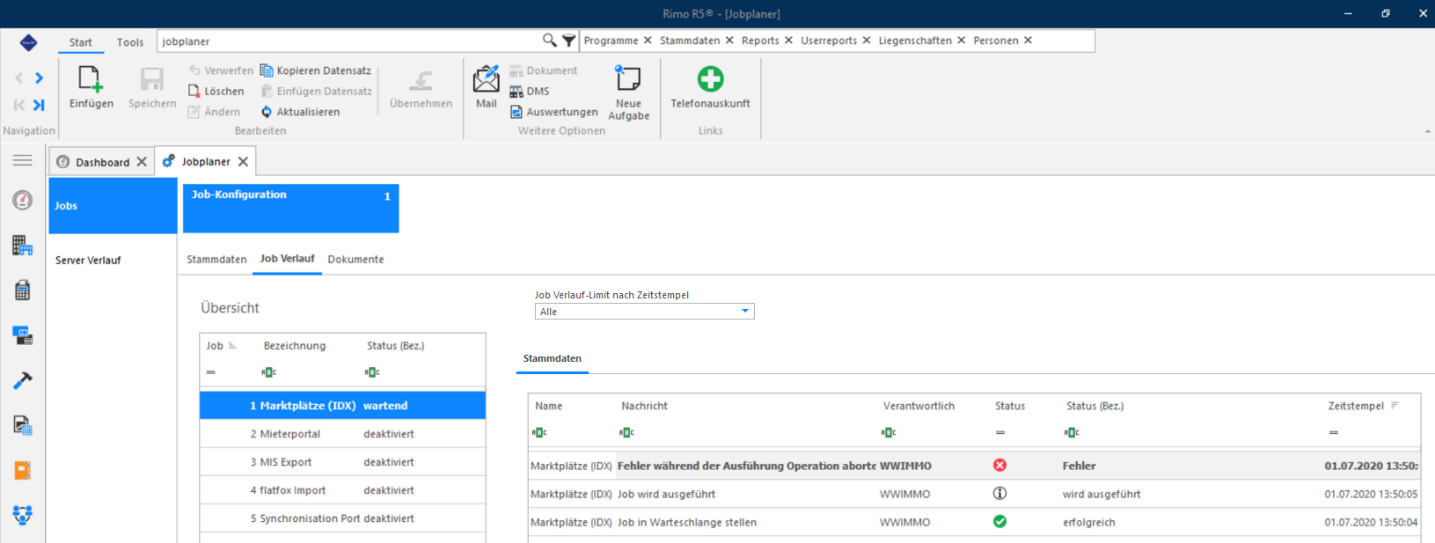Select the Job Verlauf sub-tab

pos(287,258)
